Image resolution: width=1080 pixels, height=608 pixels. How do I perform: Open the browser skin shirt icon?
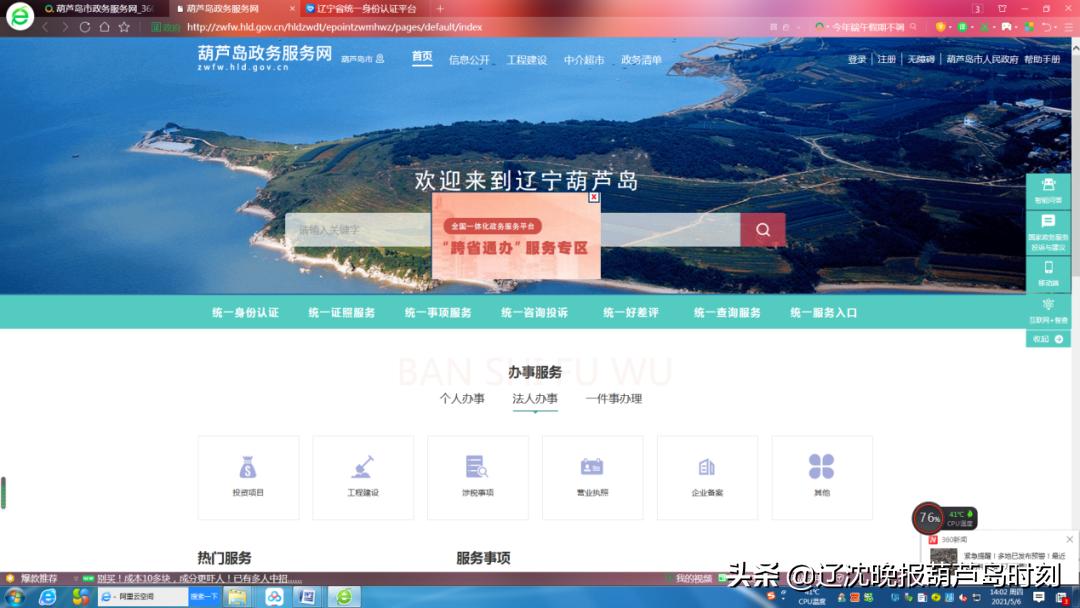point(1002,9)
